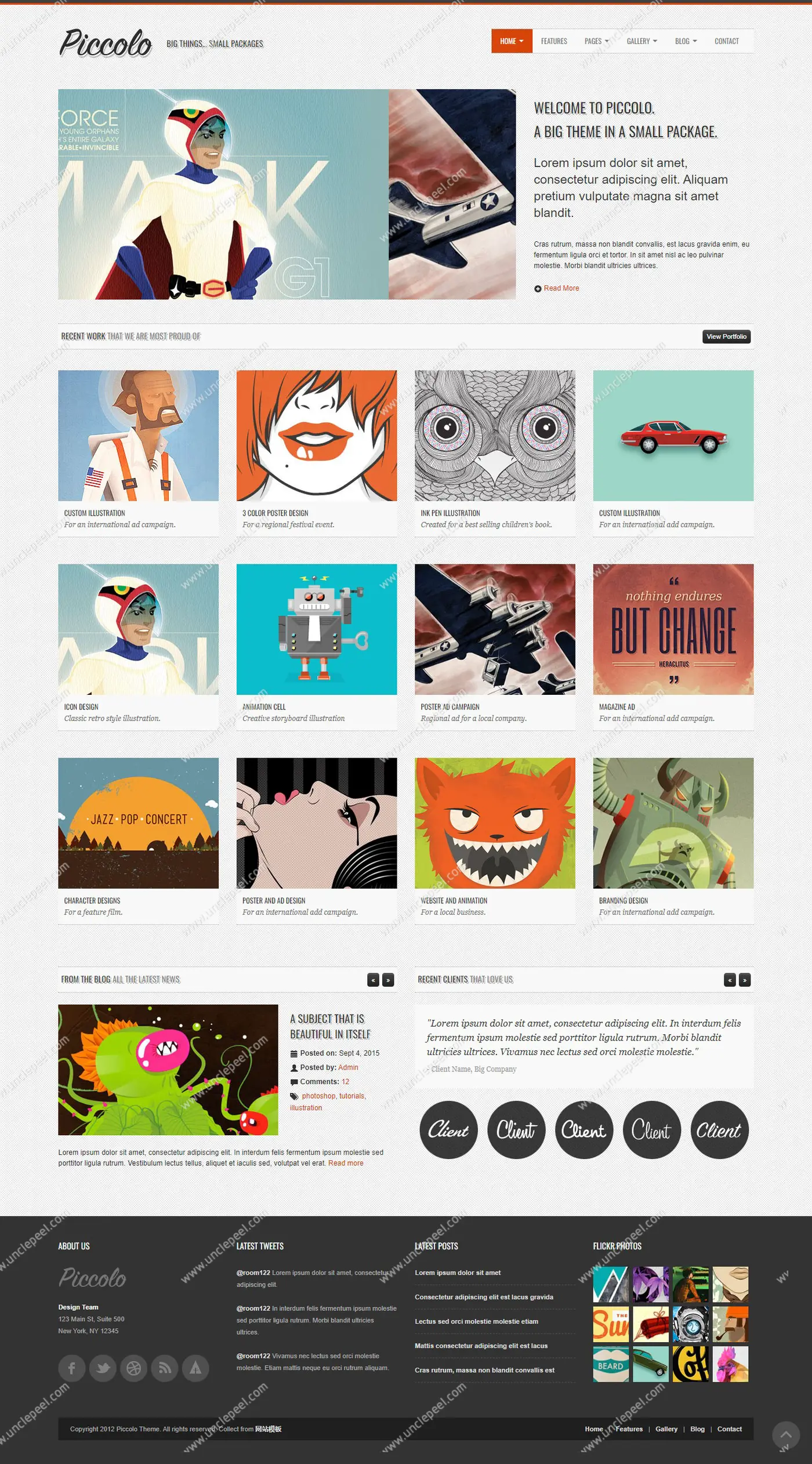Open the owl Ink Pen Illustration thumbnail
The image size is (812, 1464).
click(x=495, y=436)
